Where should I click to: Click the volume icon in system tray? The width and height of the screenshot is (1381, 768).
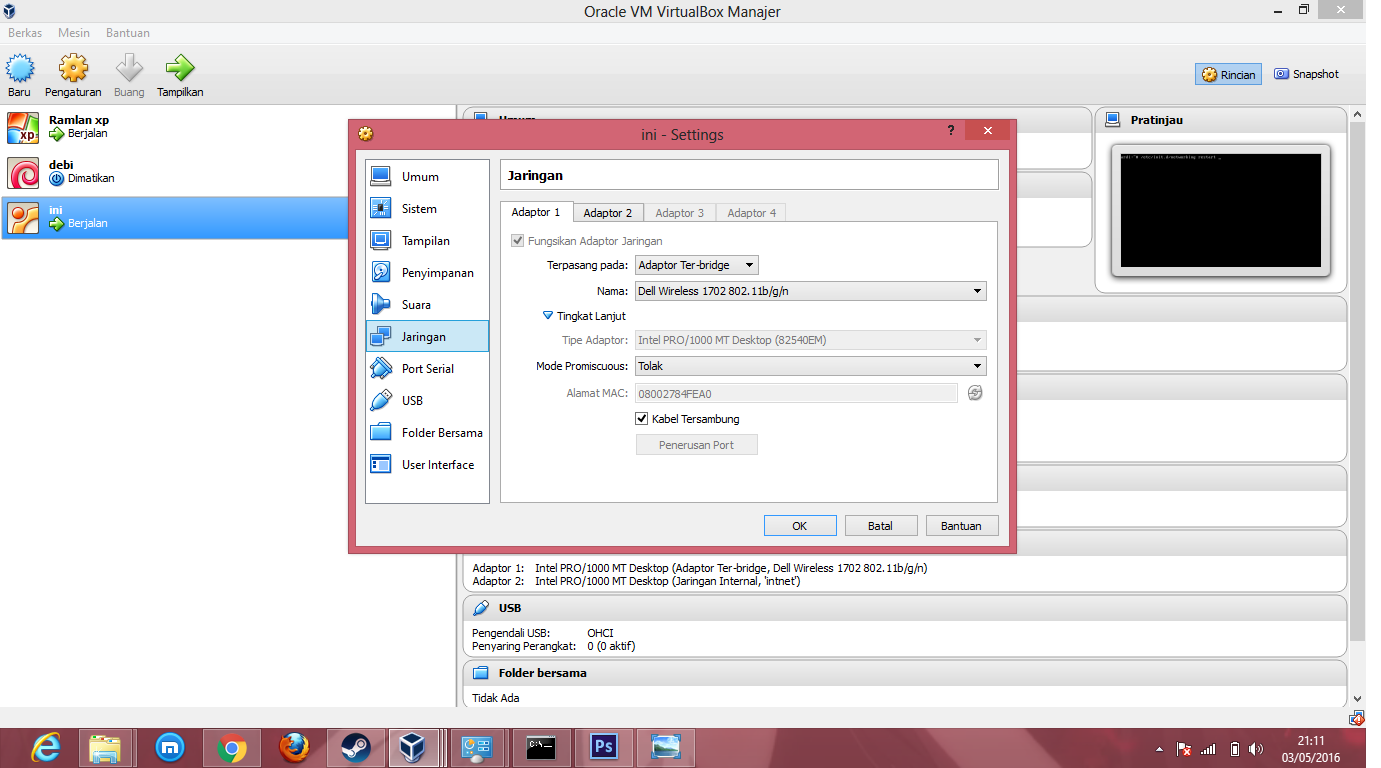pyautogui.click(x=1256, y=749)
